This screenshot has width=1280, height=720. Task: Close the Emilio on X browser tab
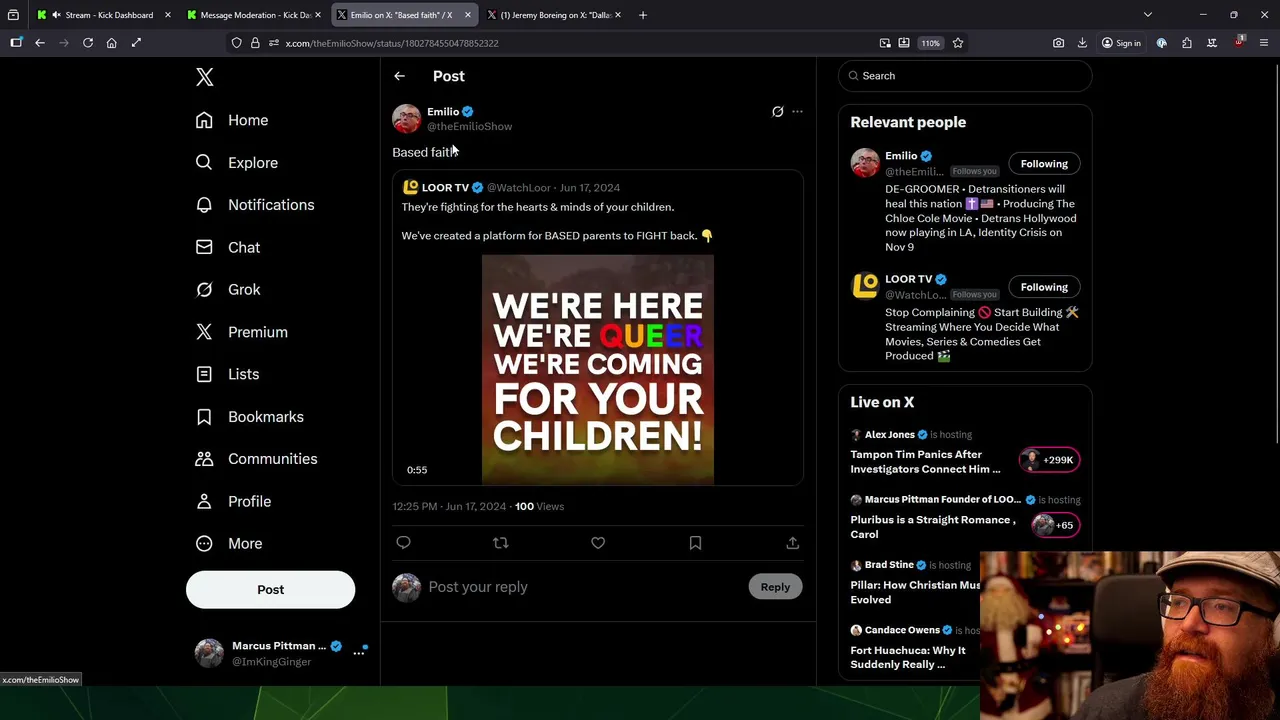pos(467,15)
